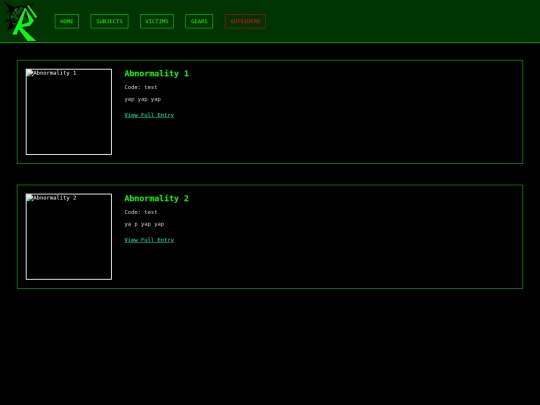Select the 'Code: test' text under Abnormality 2
Viewport: 540px width, 405px height.
[141, 212]
